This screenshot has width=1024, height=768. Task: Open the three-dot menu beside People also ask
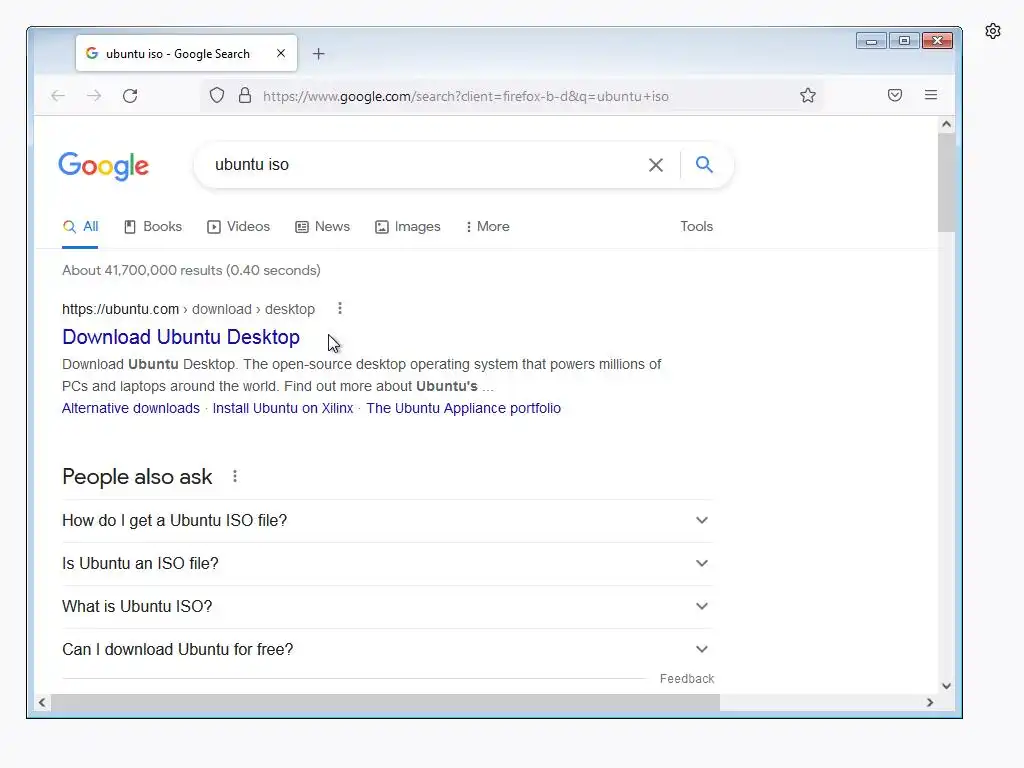tap(235, 477)
